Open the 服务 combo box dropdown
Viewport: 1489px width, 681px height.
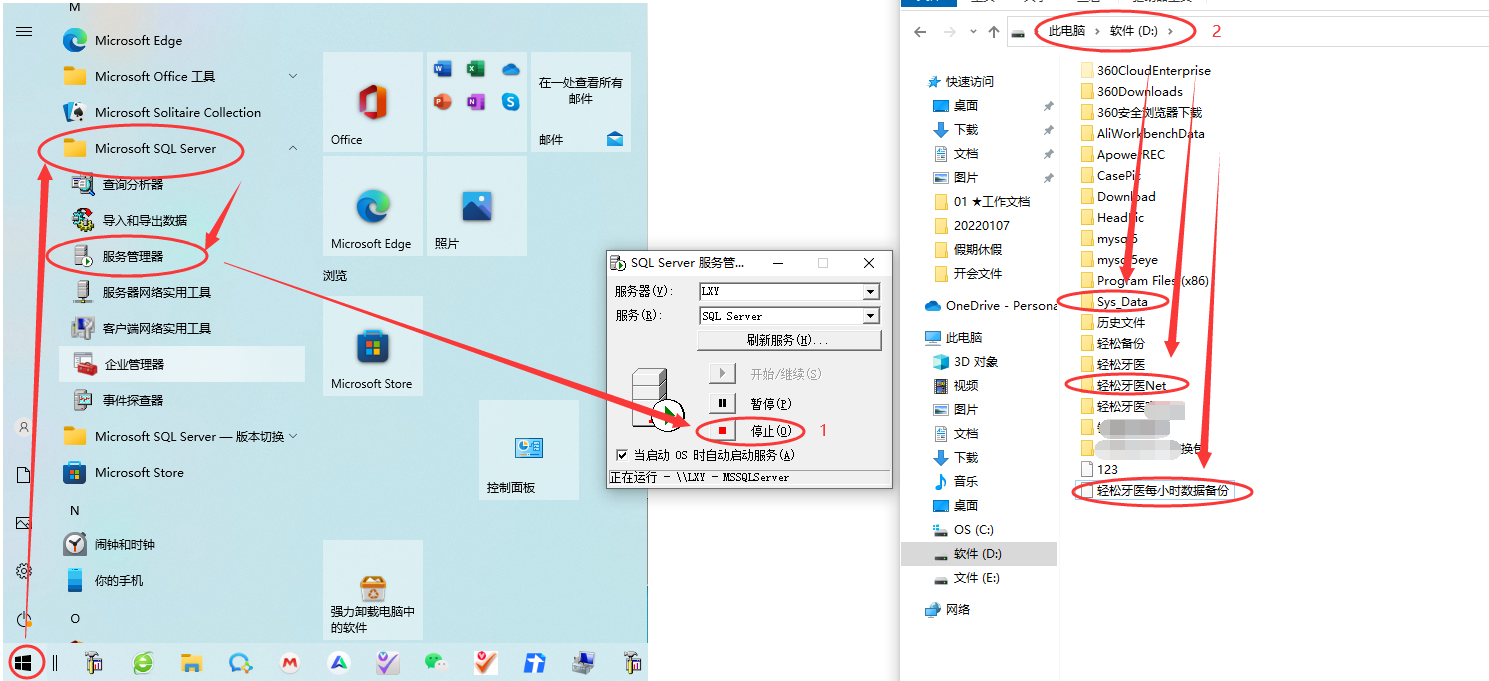(870, 316)
